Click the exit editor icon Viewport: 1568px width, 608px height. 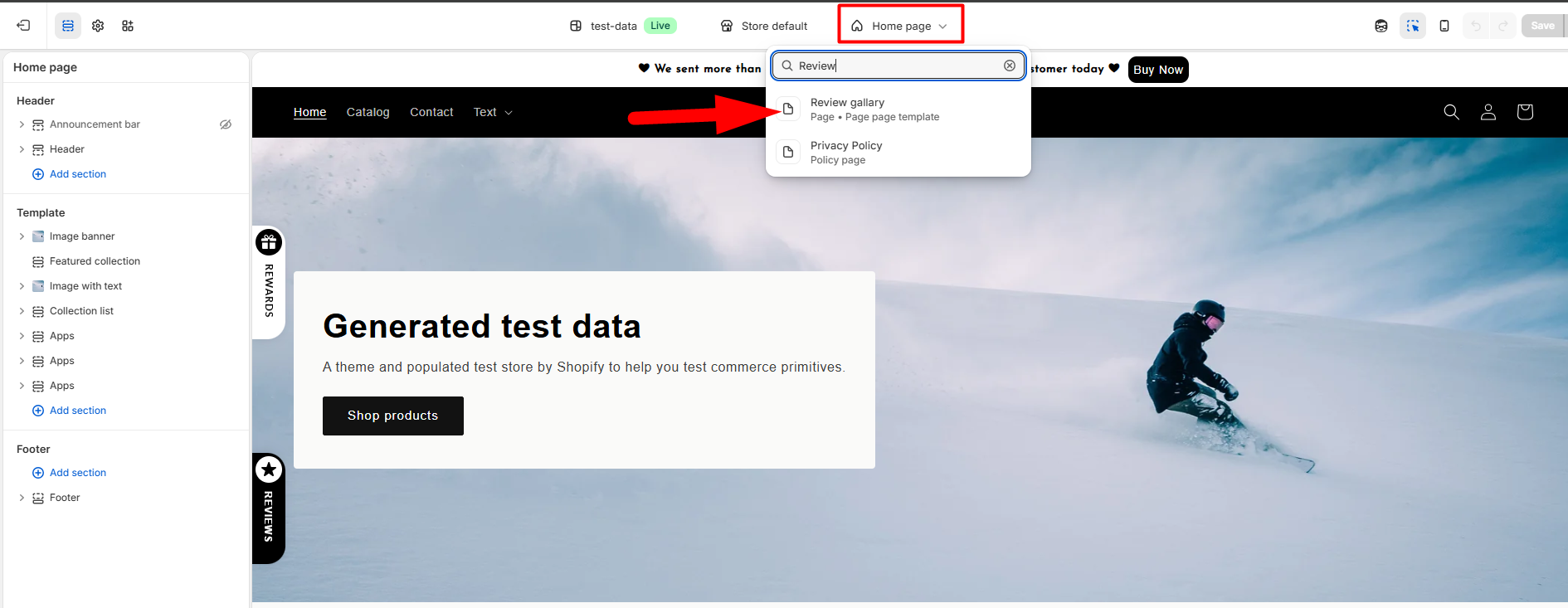(23, 26)
